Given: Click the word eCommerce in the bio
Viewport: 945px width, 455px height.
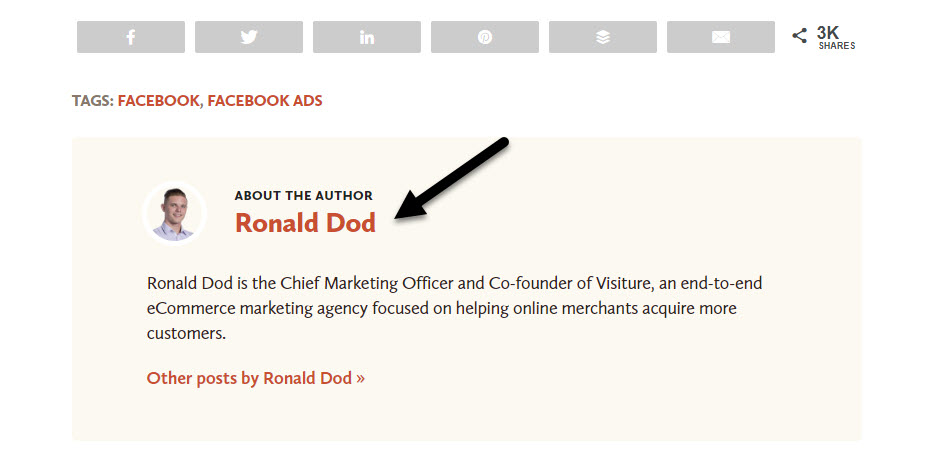Looking at the screenshot, I should (191, 309).
